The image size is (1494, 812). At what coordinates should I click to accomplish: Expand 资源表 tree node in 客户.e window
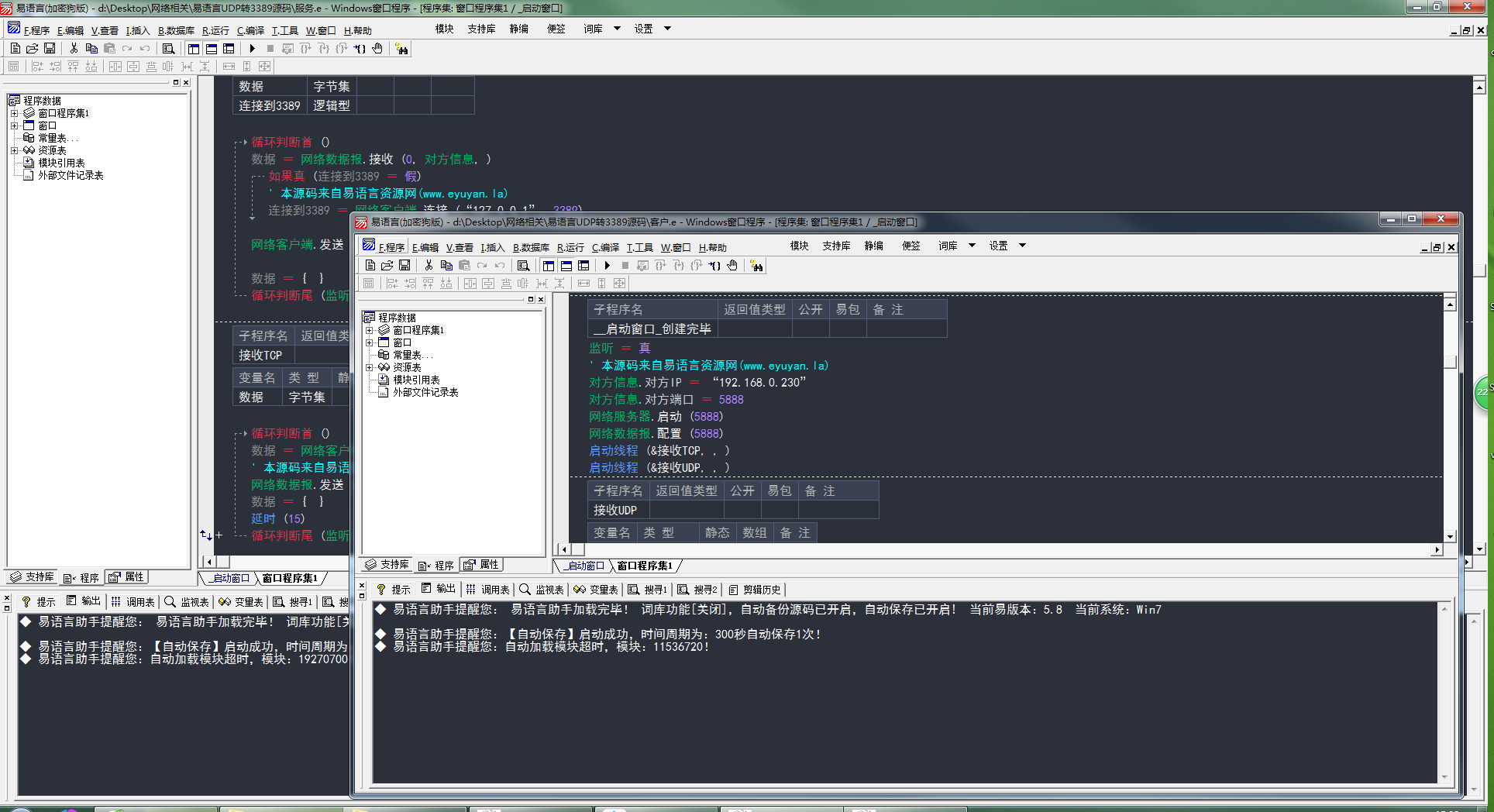(x=370, y=367)
